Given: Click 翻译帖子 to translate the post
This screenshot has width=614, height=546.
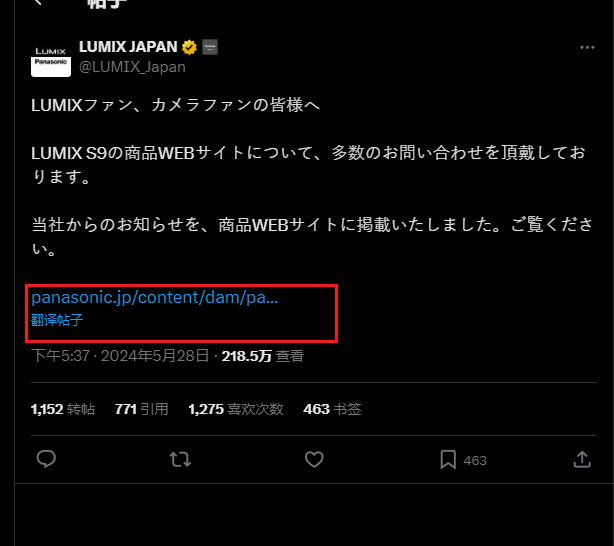Looking at the screenshot, I should [57, 320].
